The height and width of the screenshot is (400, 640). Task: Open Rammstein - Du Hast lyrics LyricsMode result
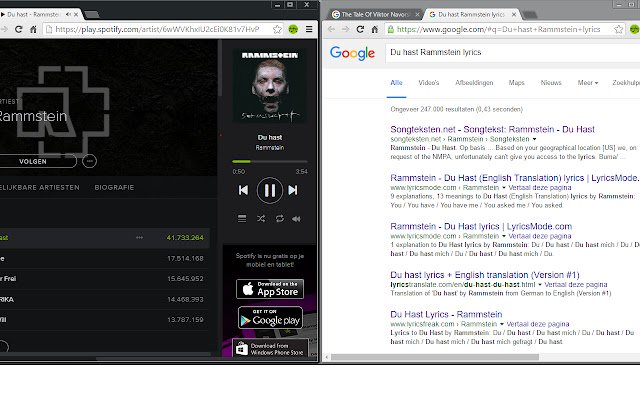point(481,227)
